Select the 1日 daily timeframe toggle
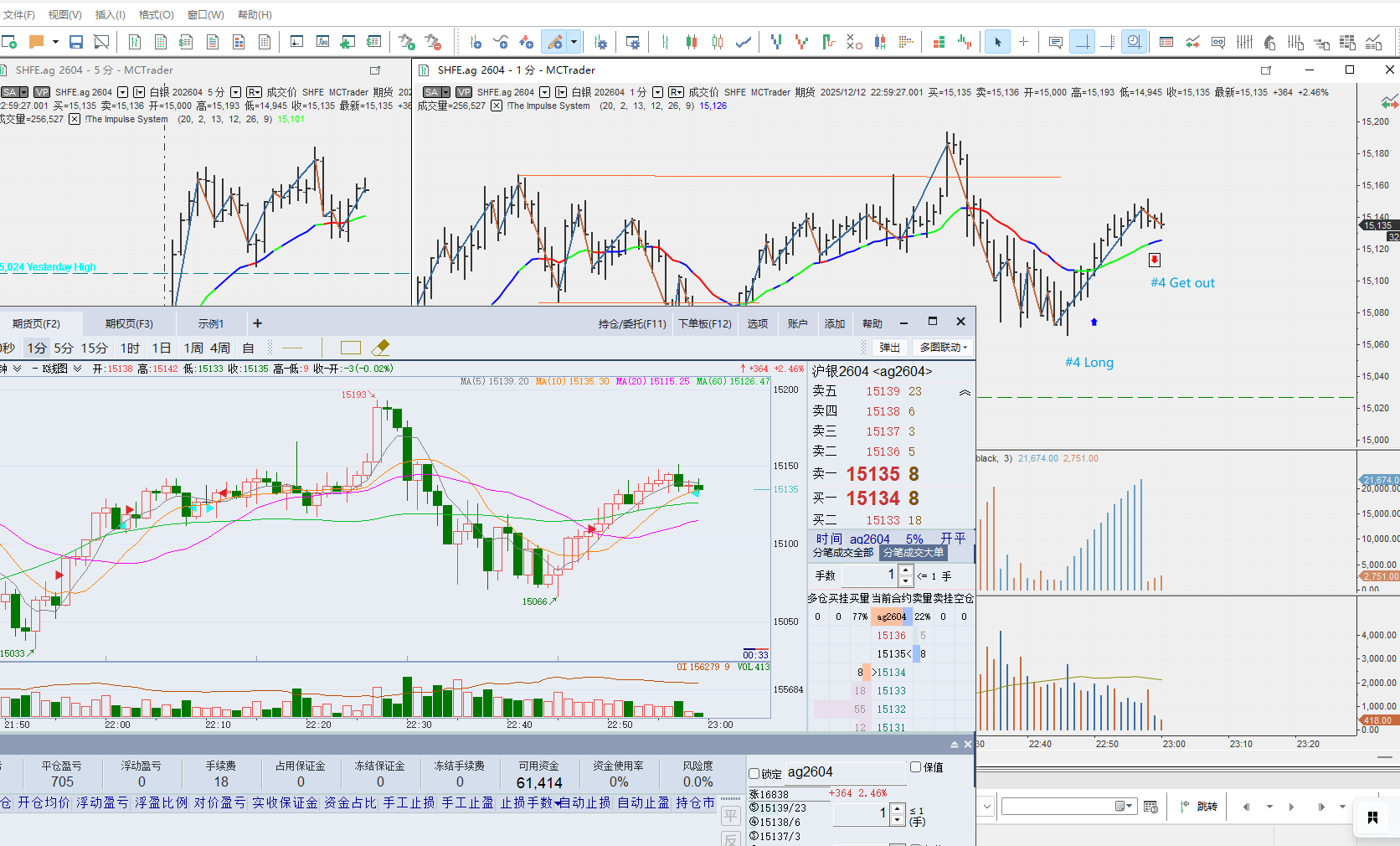 [162, 348]
